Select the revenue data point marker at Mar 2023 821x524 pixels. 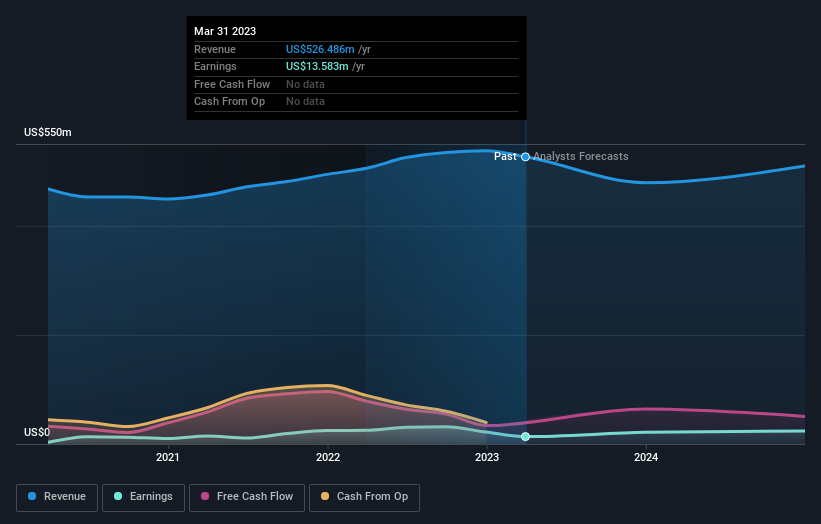(x=525, y=157)
